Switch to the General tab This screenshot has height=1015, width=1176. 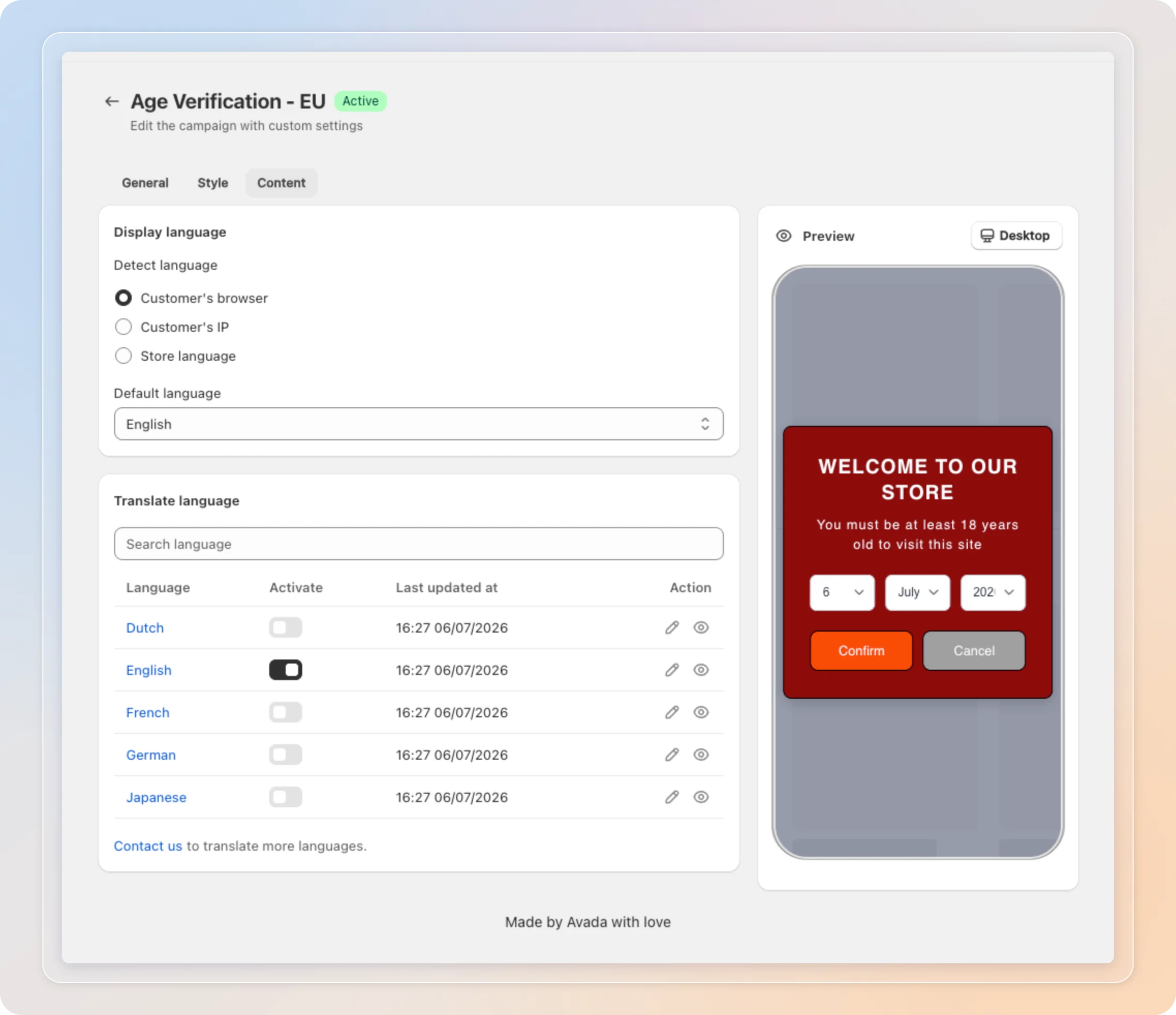[145, 183]
